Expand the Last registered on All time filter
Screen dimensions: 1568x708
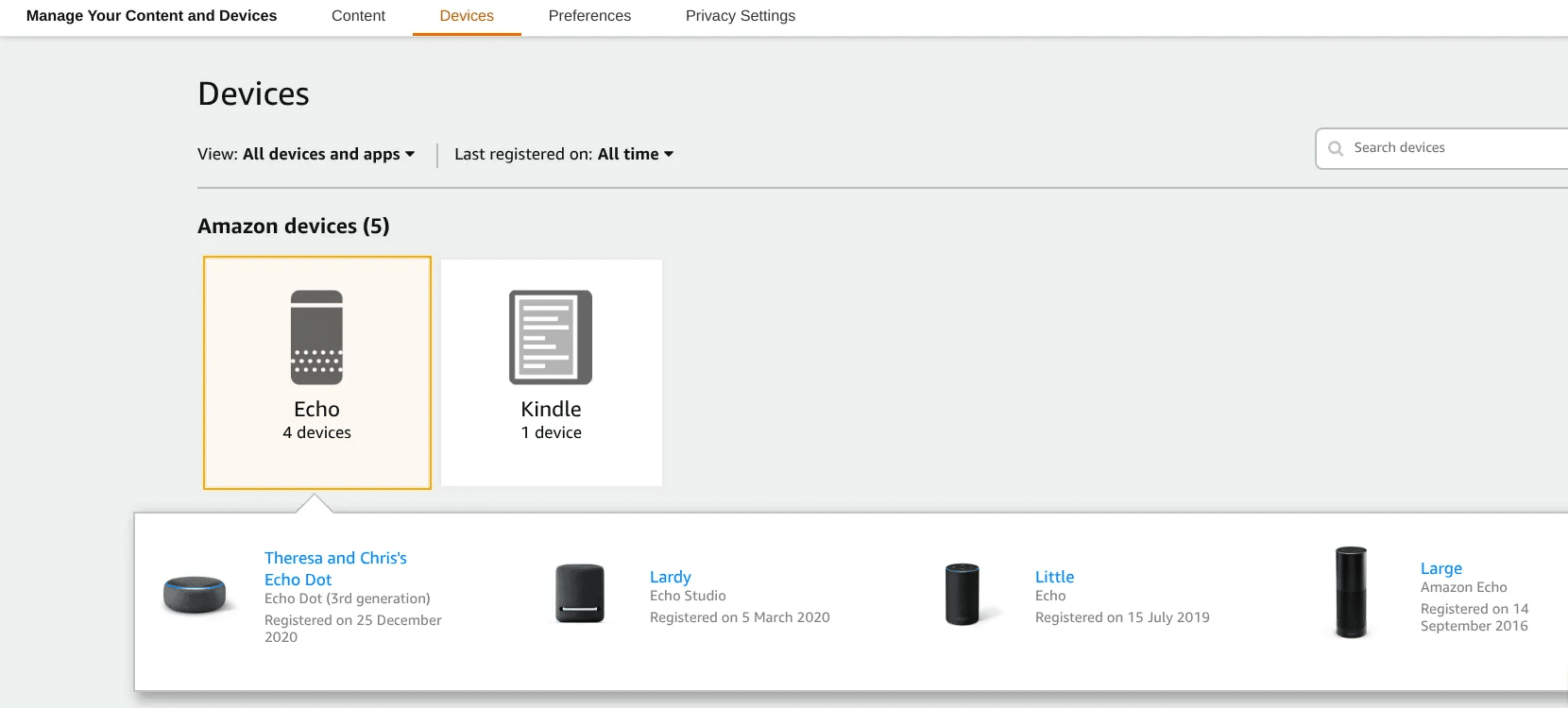tap(635, 154)
